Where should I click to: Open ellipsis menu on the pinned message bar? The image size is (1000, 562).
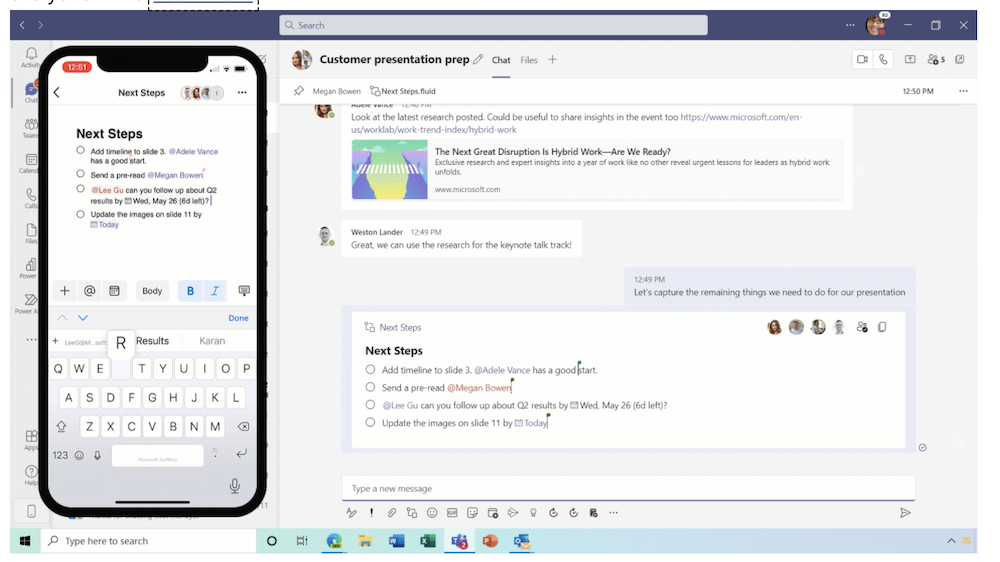tap(964, 91)
